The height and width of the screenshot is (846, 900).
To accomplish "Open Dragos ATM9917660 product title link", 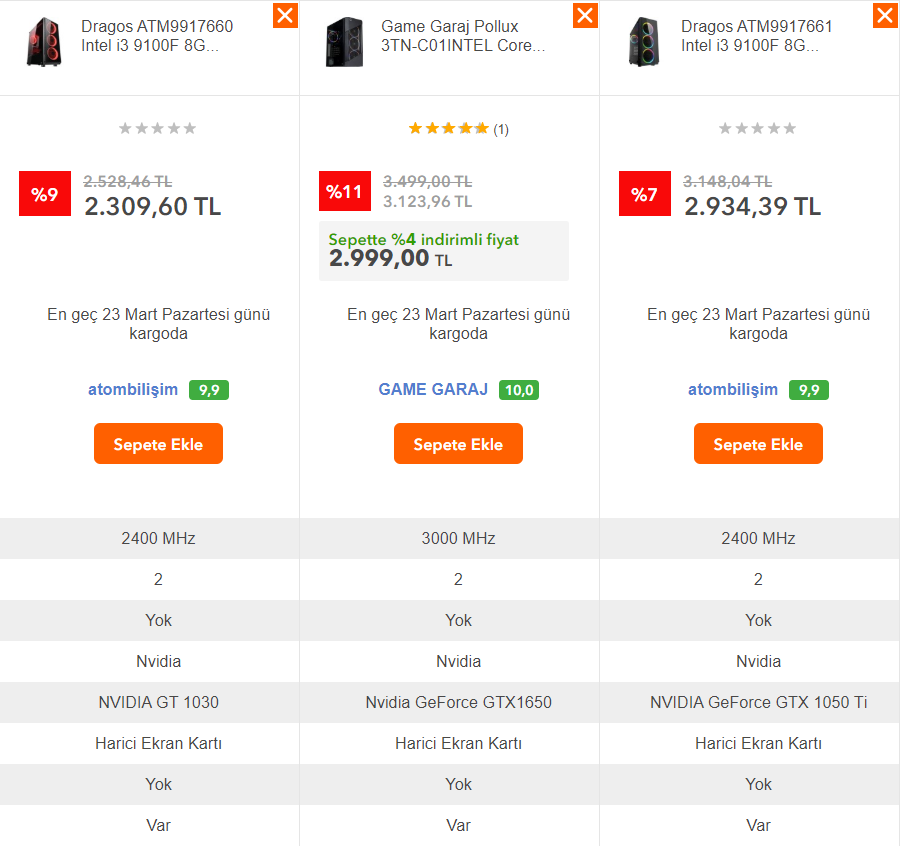I will [157, 36].
